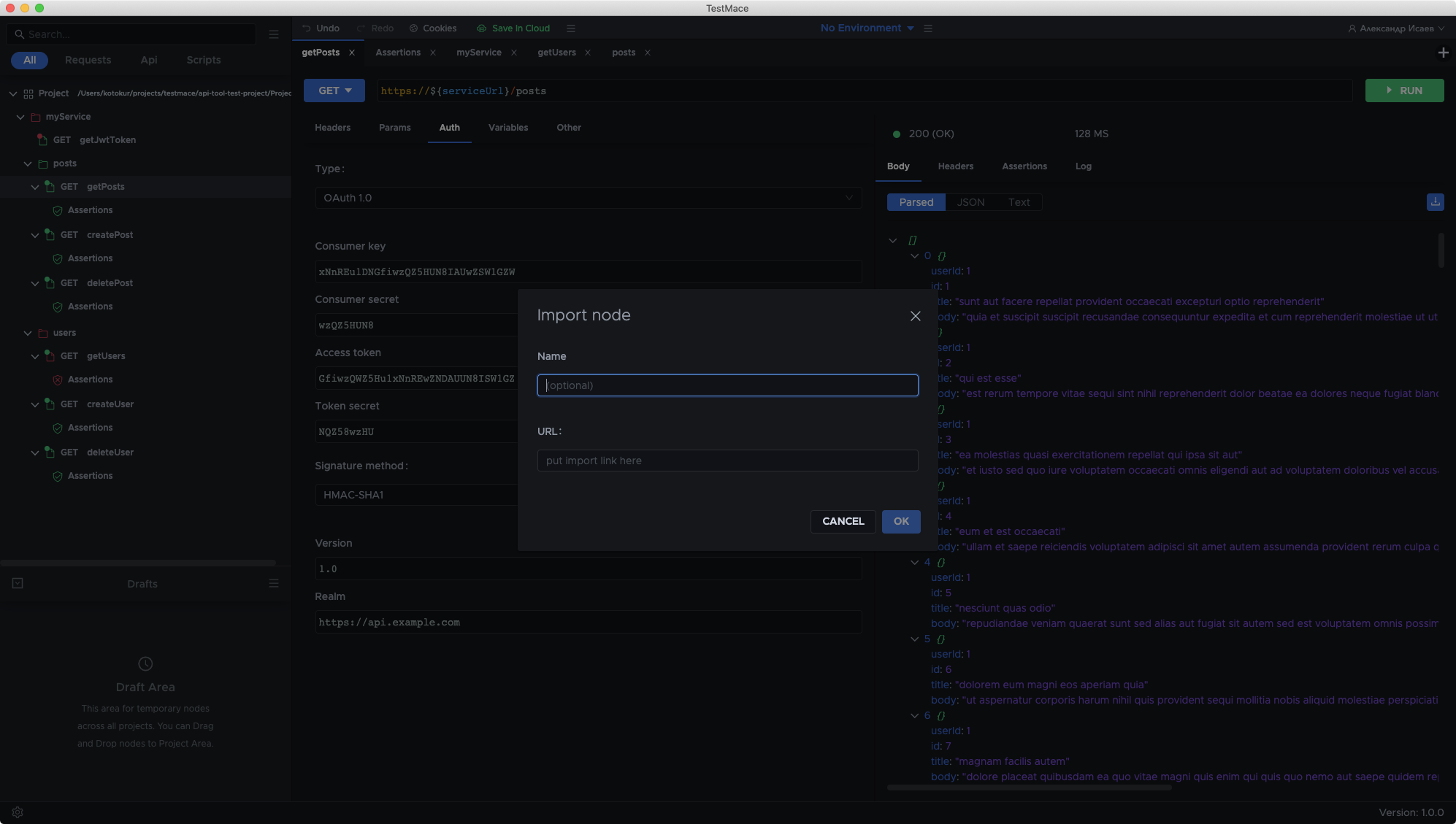Switch response view to JSON

(x=970, y=202)
